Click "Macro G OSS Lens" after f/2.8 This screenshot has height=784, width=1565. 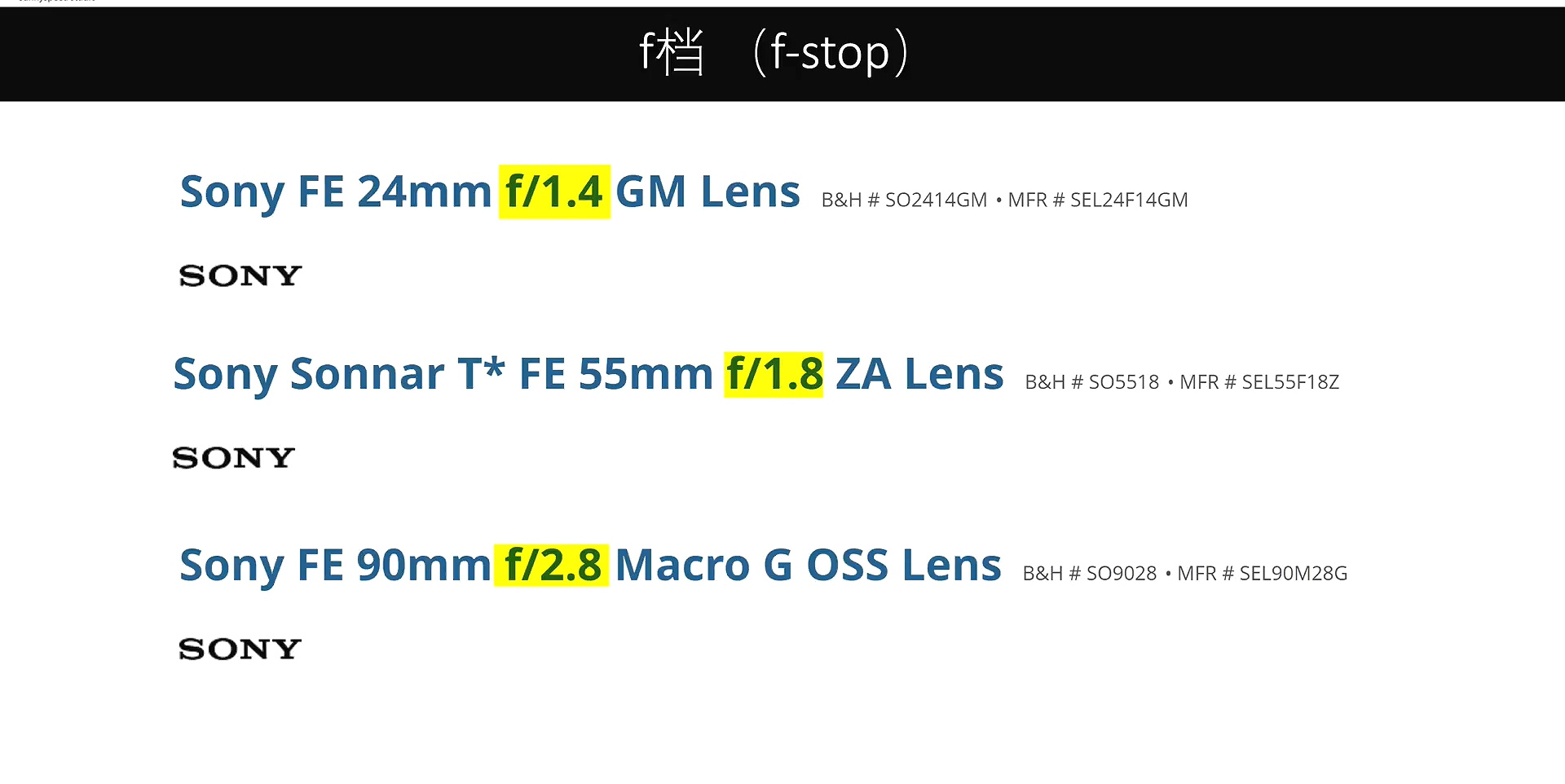(808, 566)
